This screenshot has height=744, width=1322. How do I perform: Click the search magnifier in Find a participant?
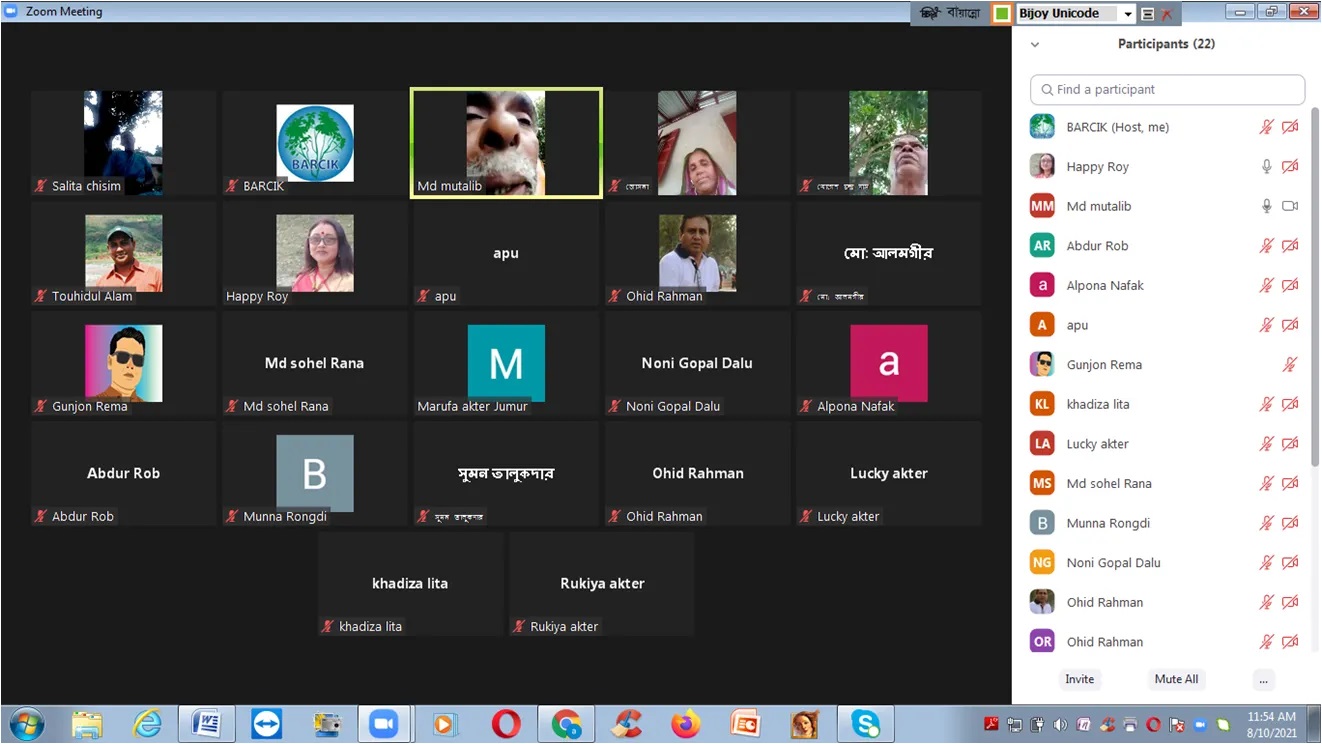[x=1047, y=89]
